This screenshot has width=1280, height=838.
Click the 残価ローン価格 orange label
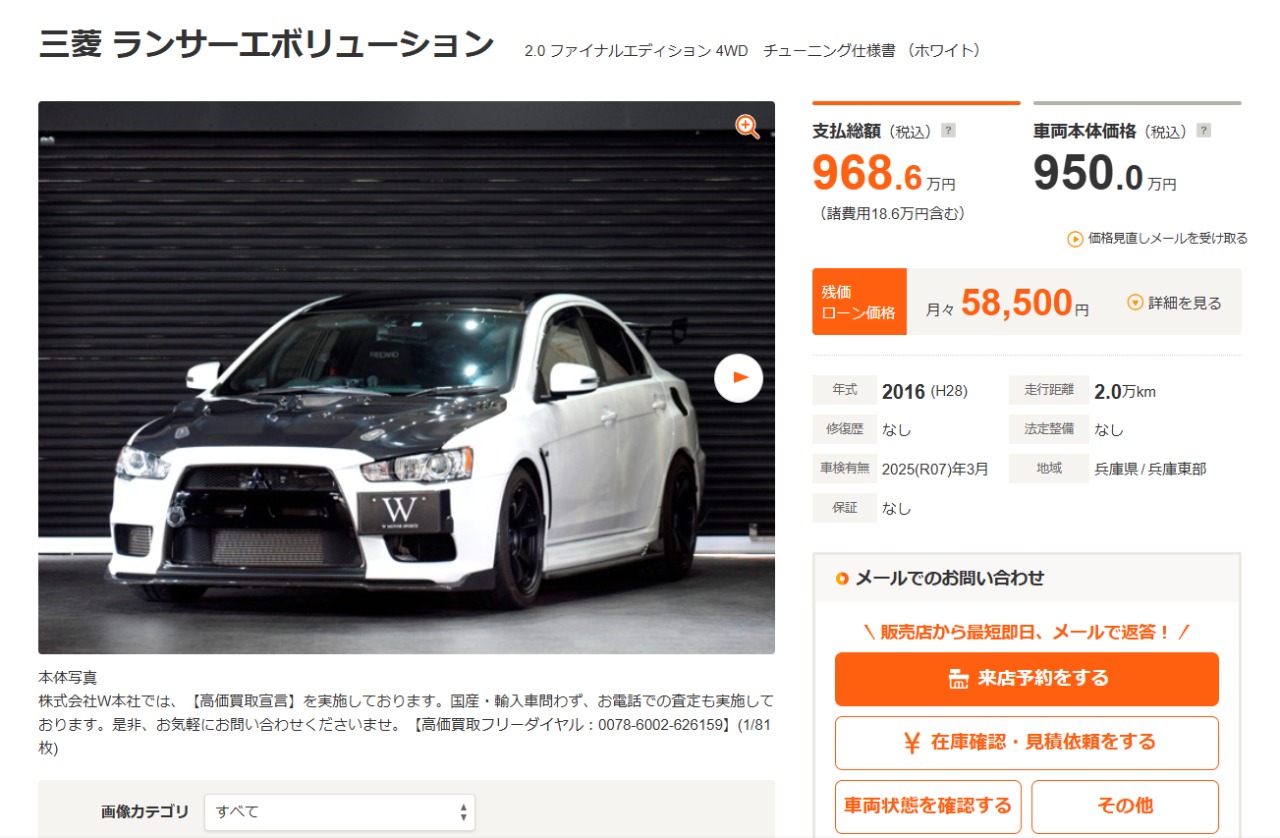[859, 302]
